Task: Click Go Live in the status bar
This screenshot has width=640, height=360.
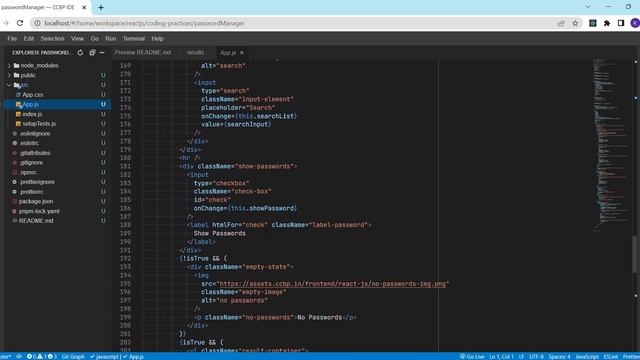Action: pos(472,357)
